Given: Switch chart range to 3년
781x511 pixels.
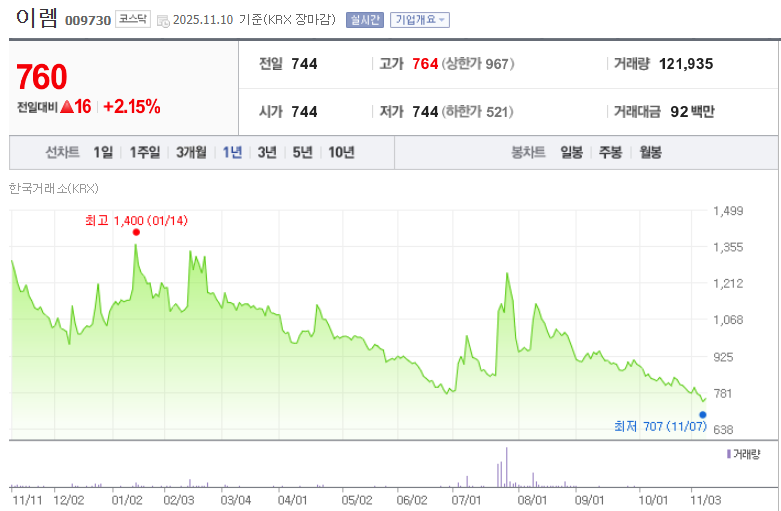Looking at the screenshot, I should click(x=267, y=152).
